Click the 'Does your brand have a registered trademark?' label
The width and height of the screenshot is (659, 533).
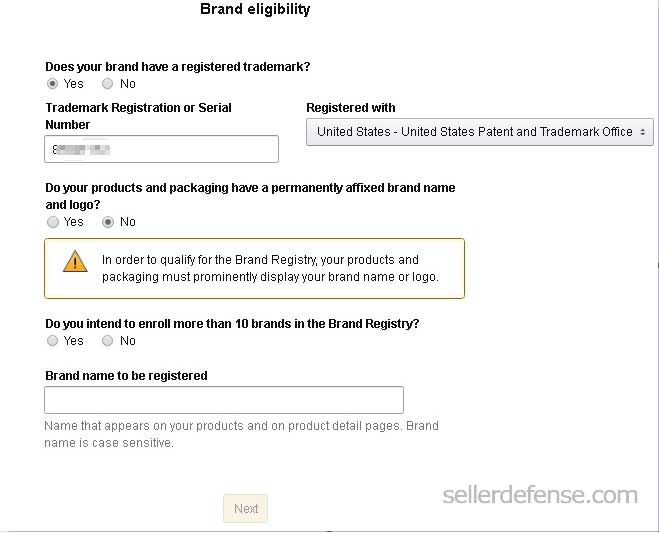pos(178,67)
